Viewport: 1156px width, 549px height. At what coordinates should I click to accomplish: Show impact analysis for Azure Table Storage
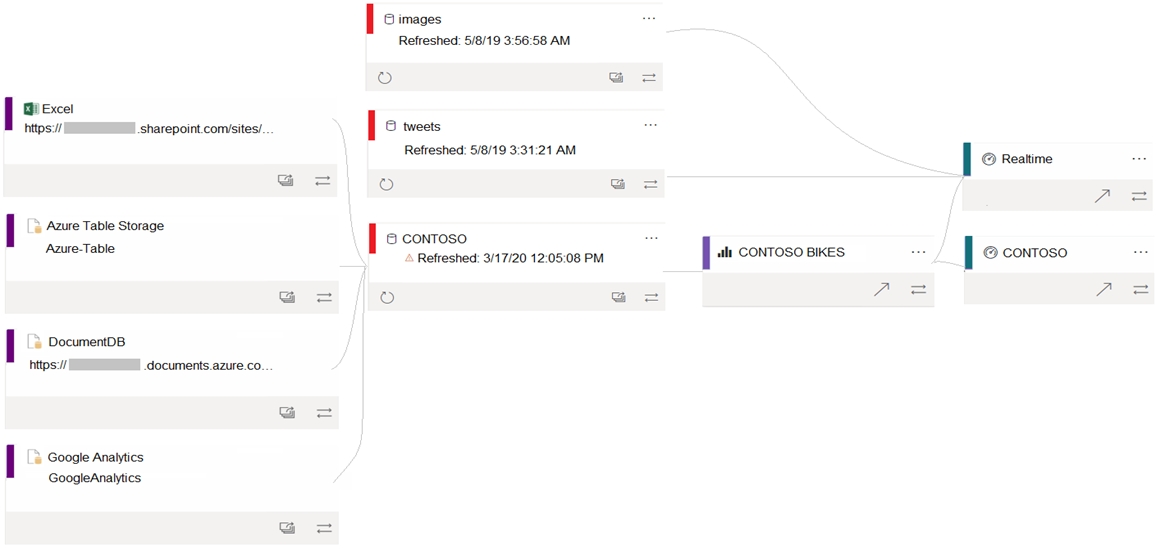click(x=287, y=297)
